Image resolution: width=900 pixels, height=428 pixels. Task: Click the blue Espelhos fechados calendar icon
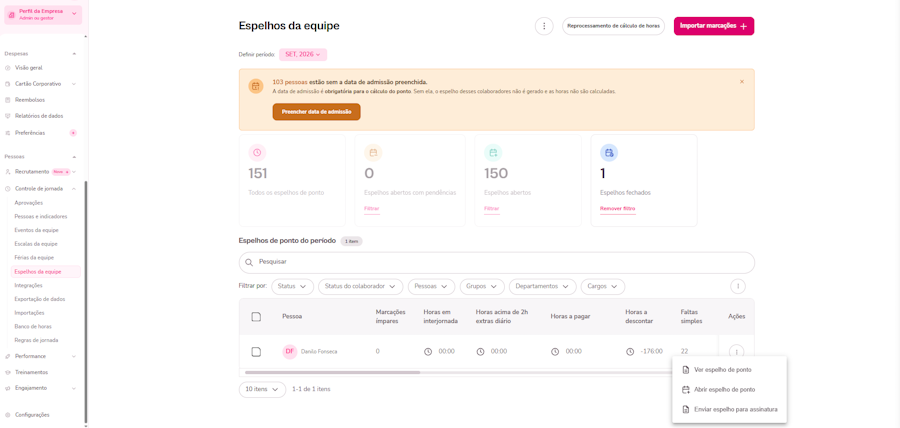pos(609,153)
